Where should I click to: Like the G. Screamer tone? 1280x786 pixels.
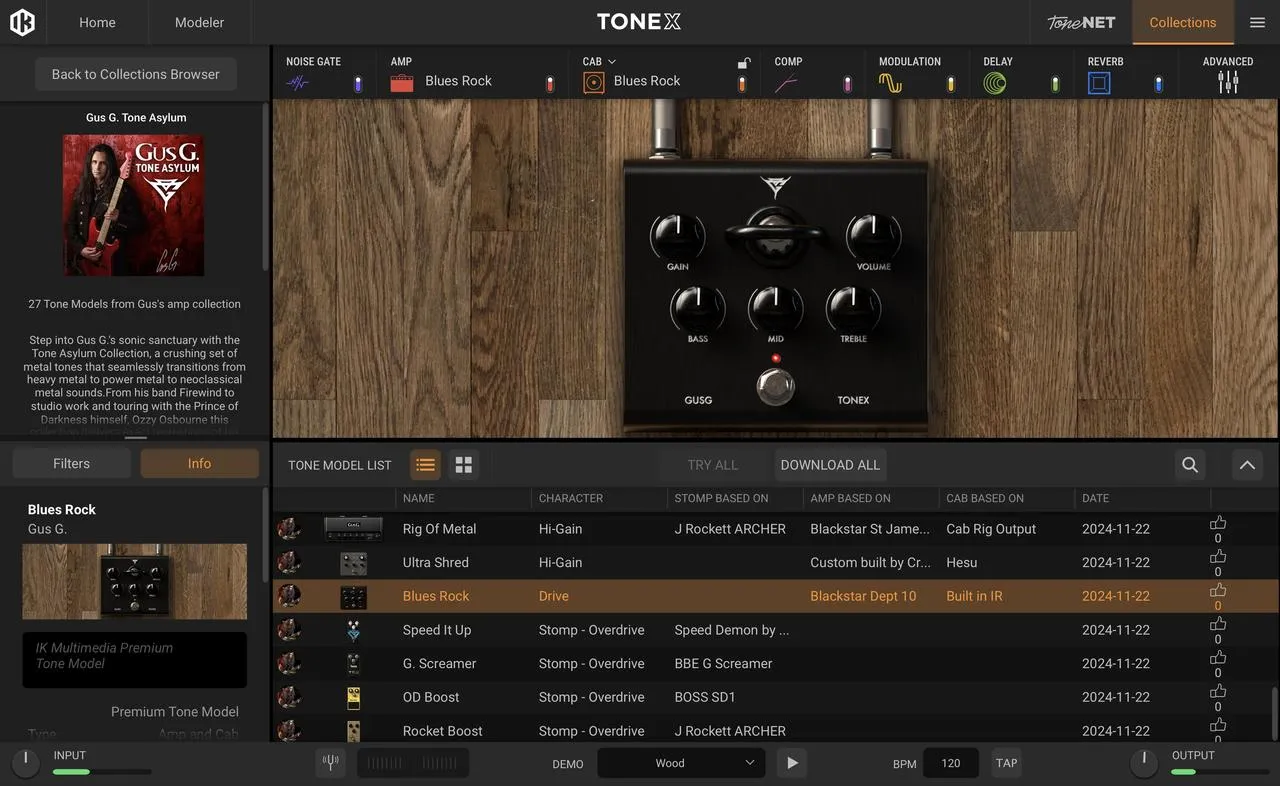click(1218, 657)
